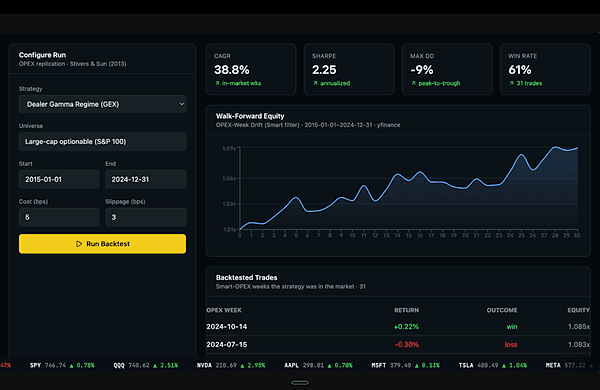Click the TSLA up-triangle ticker icon
600x390 pixels.
point(504,366)
